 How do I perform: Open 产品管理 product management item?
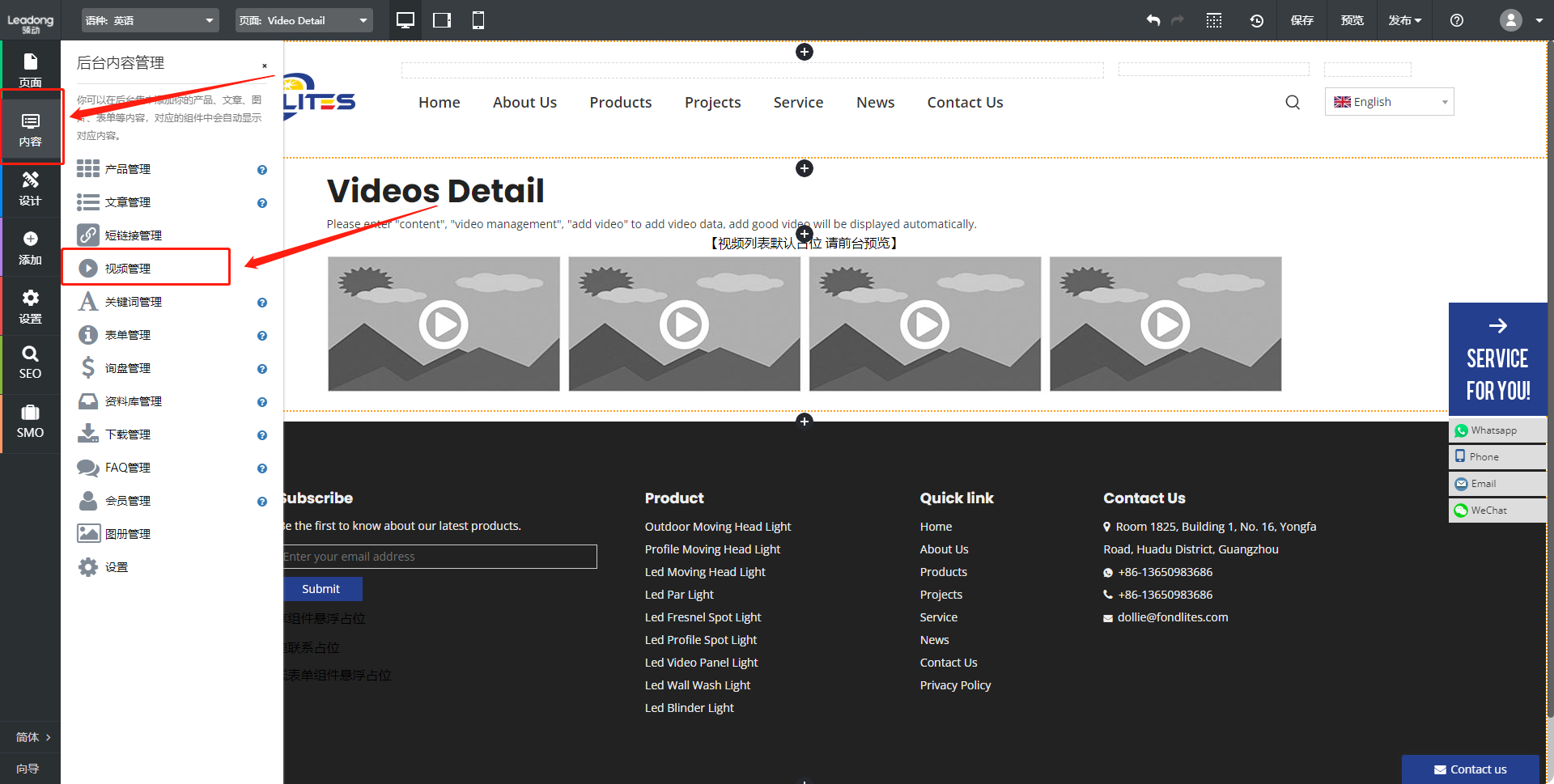click(128, 169)
